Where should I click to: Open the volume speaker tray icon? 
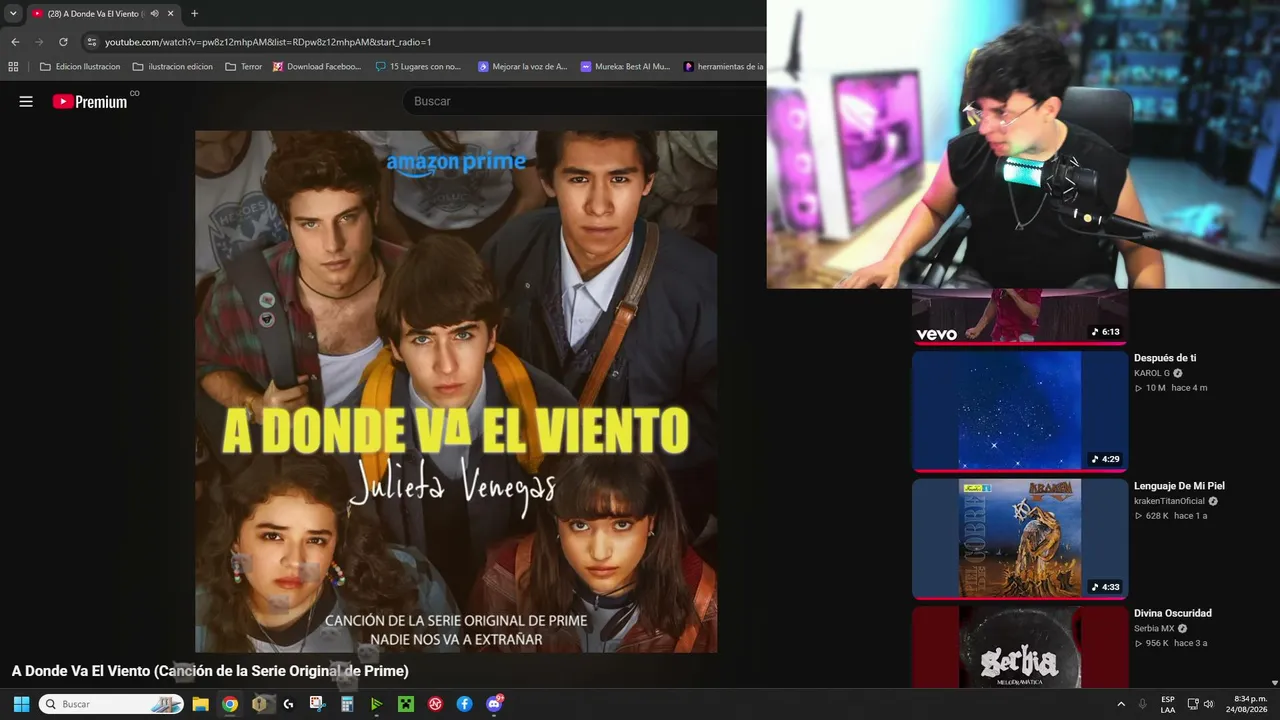[x=1208, y=704]
